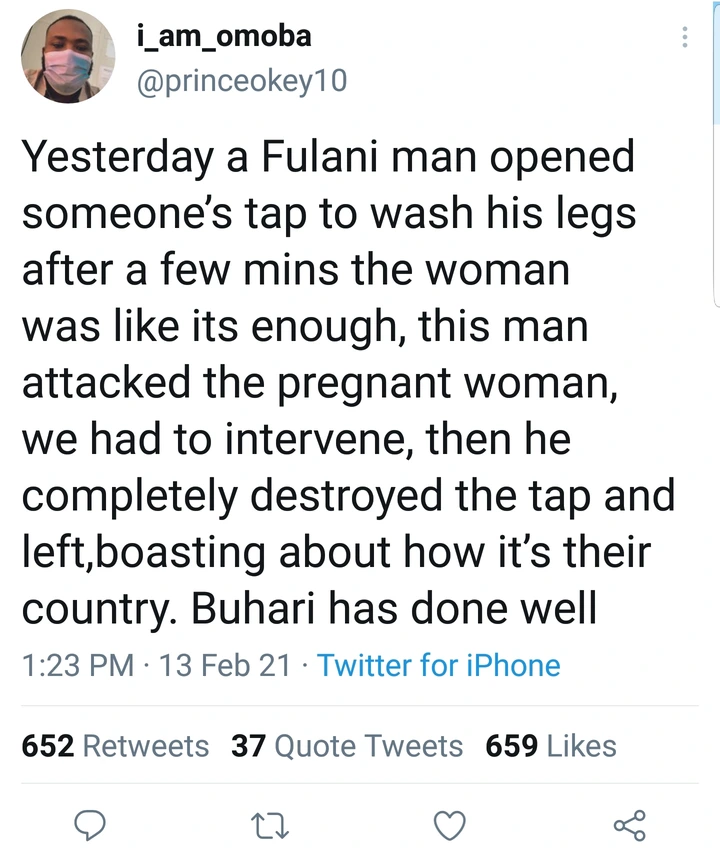
Task: Click the word Buhari in tweet
Action: pos(271,606)
